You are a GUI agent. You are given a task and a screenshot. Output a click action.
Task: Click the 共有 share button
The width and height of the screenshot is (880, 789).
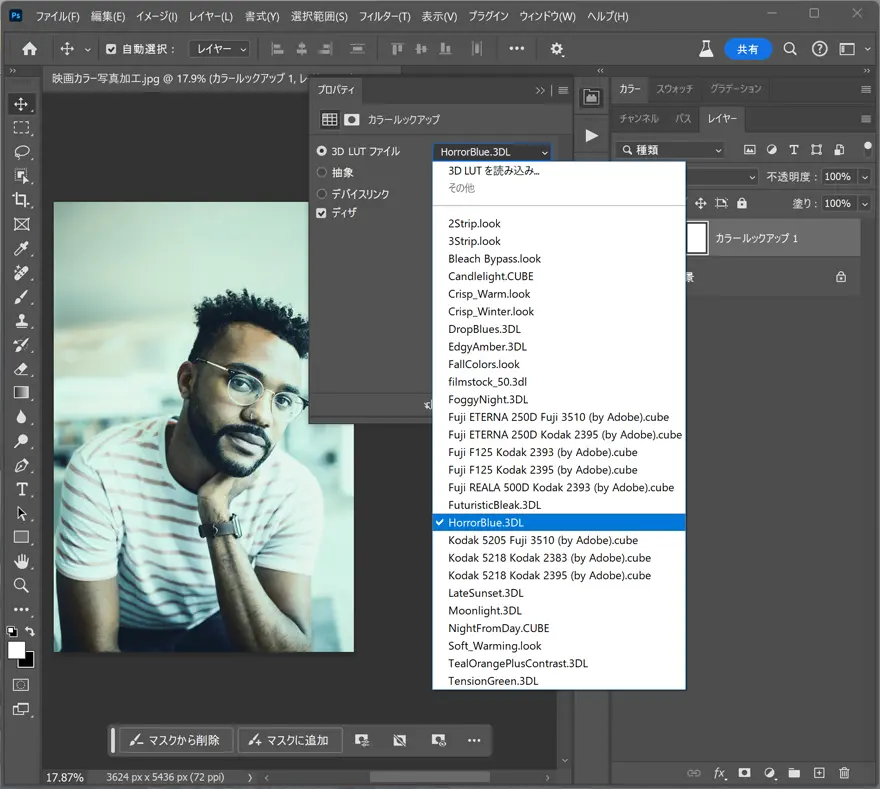coord(747,49)
